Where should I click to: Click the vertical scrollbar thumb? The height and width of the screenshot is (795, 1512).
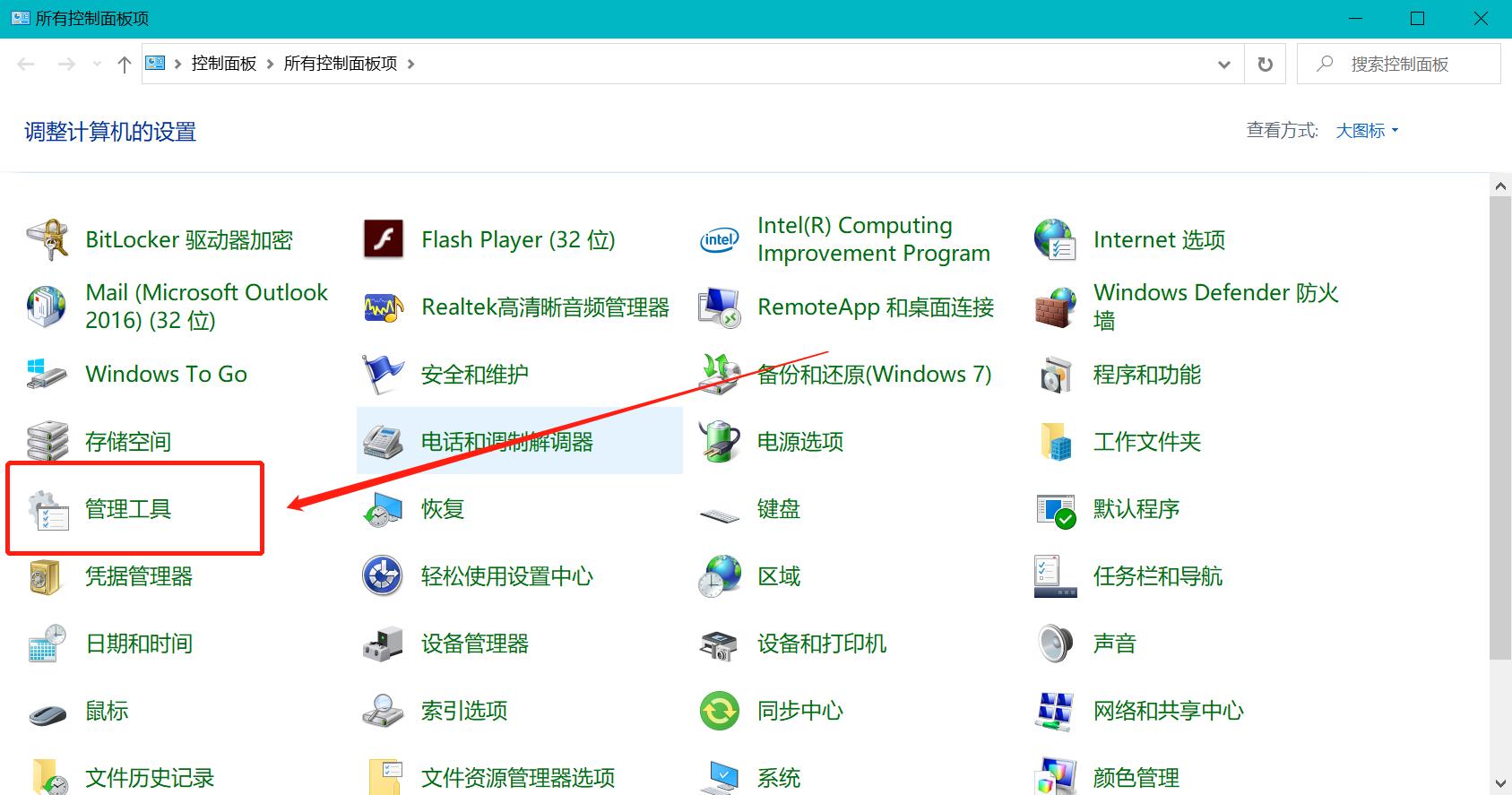tap(1500, 428)
